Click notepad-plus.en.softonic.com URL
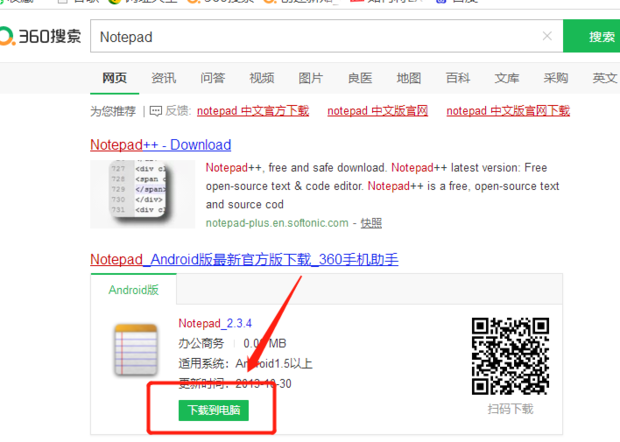Viewport: 620px width, 442px height. click(x=277, y=223)
